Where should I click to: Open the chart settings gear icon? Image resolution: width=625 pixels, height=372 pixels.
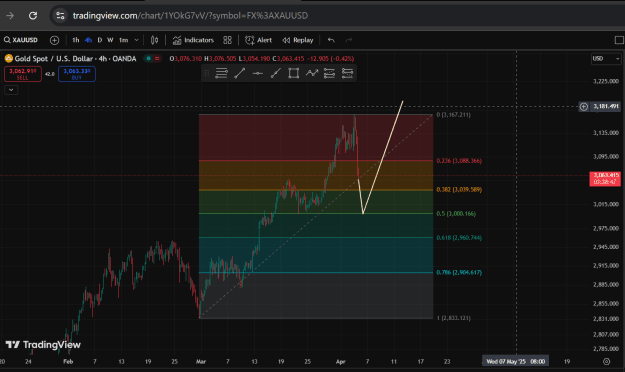tap(606, 362)
